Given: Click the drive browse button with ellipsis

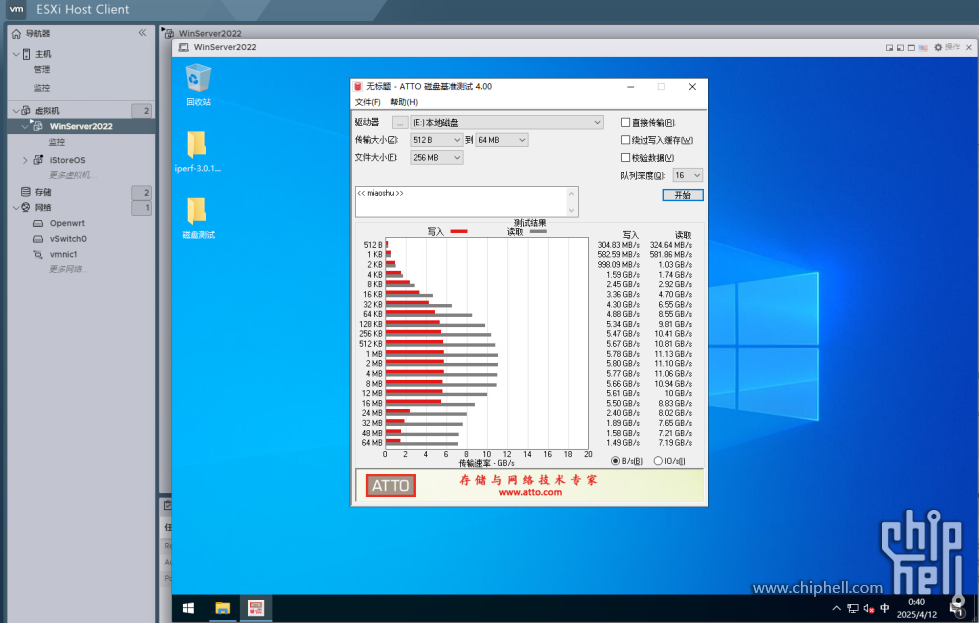Looking at the screenshot, I should [x=400, y=122].
